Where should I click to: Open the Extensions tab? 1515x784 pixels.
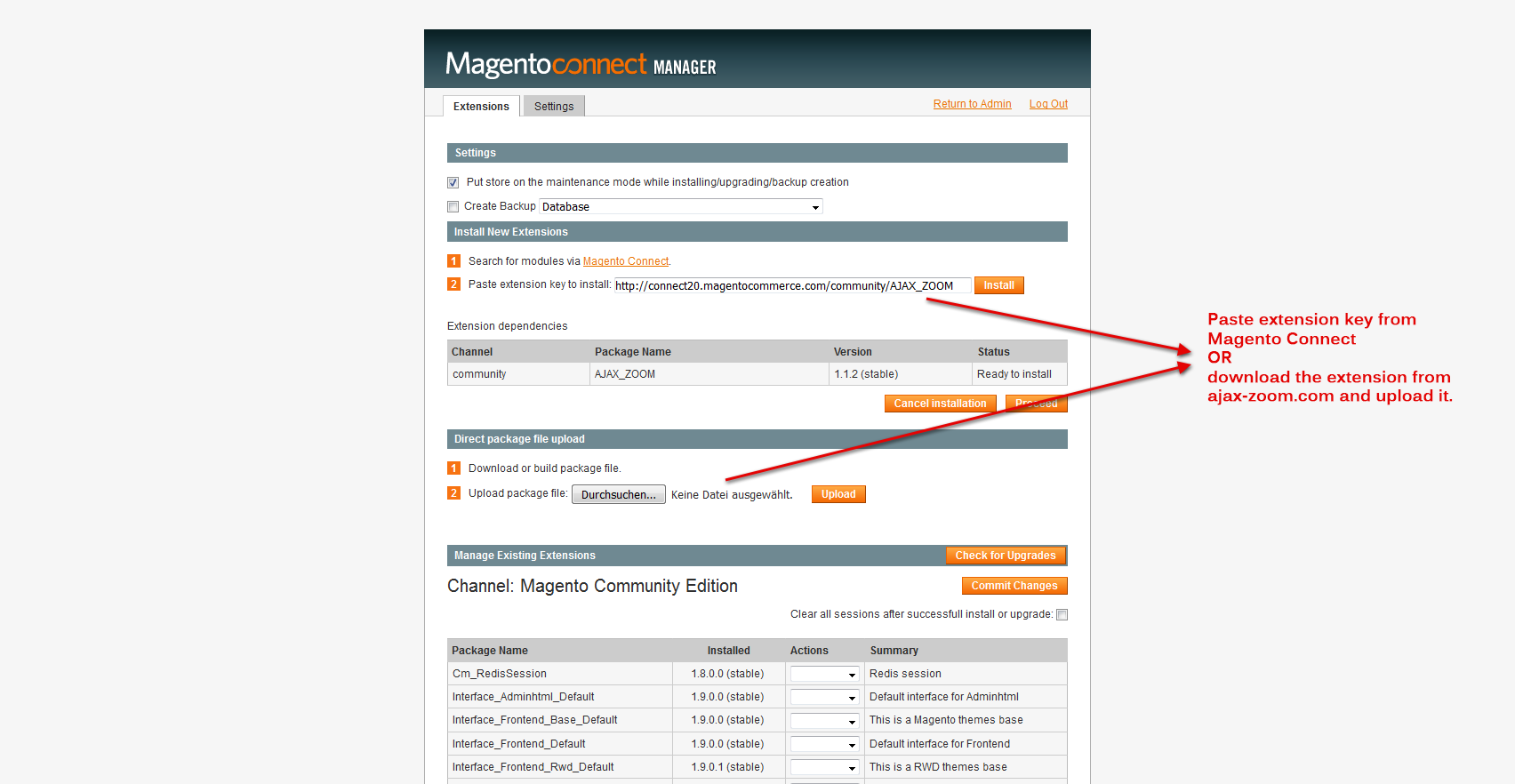pos(481,106)
